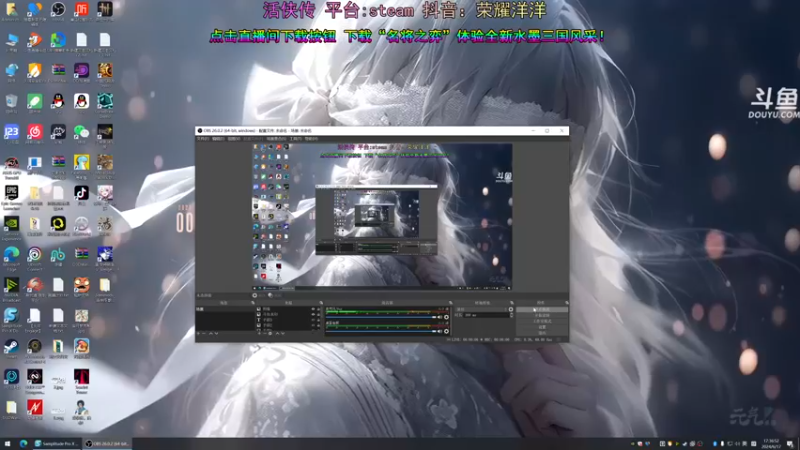Open the orange flame shield antivirus icon

click(x=35, y=70)
